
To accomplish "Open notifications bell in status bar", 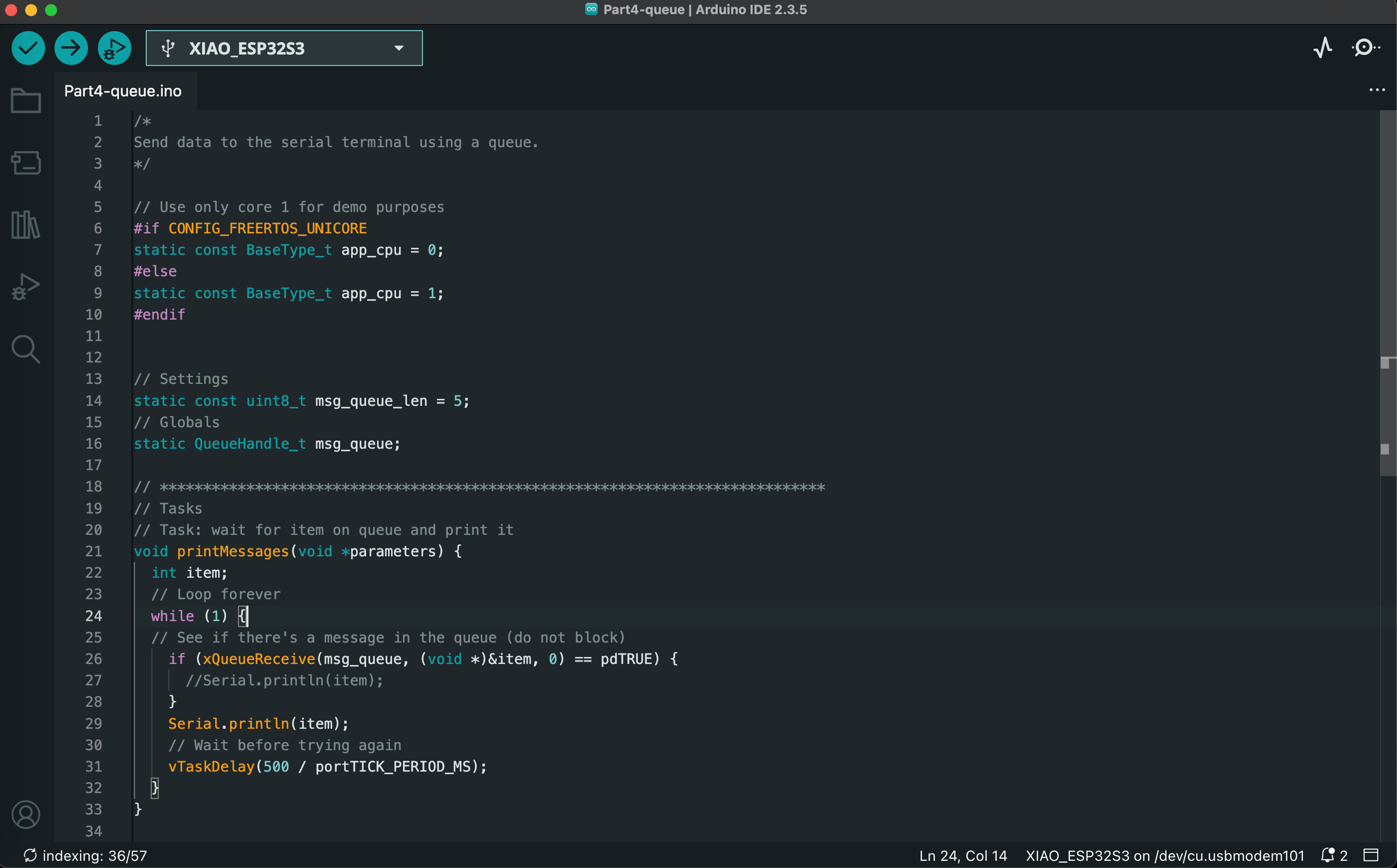I will 1328,855.
